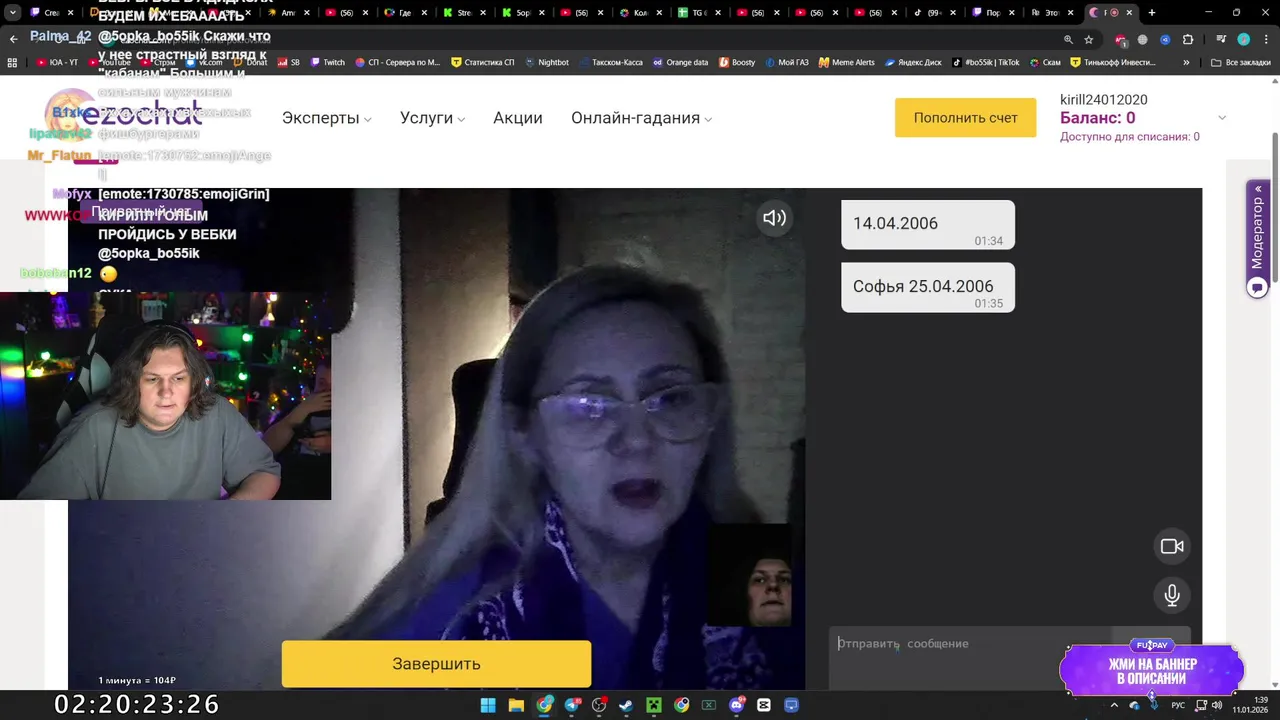Toggle the camera icon in chat panel
Screen dimensions: 1280x720
[1172, 546]
